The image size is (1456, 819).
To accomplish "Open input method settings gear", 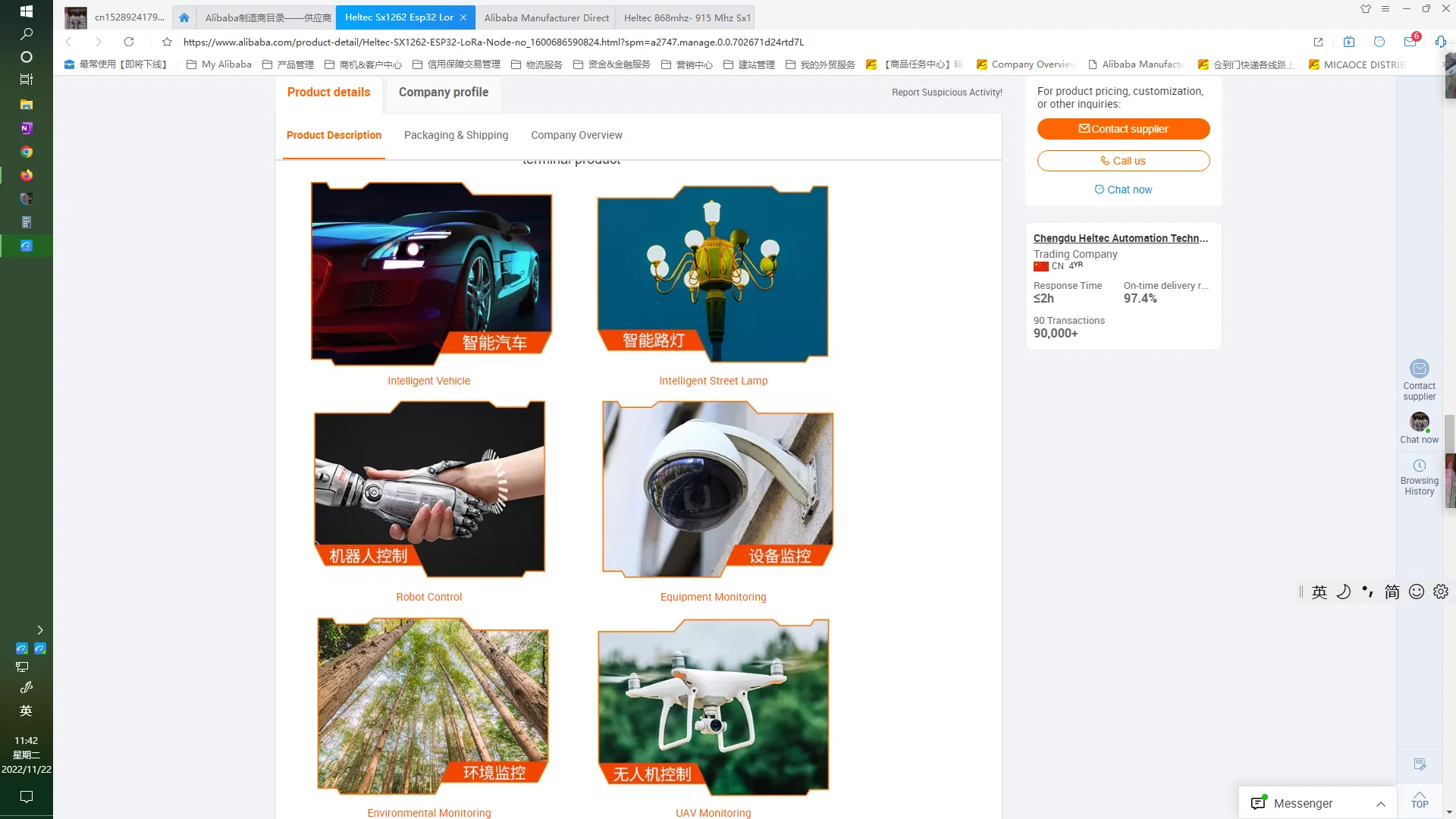I will click(x=1441, y=591).
